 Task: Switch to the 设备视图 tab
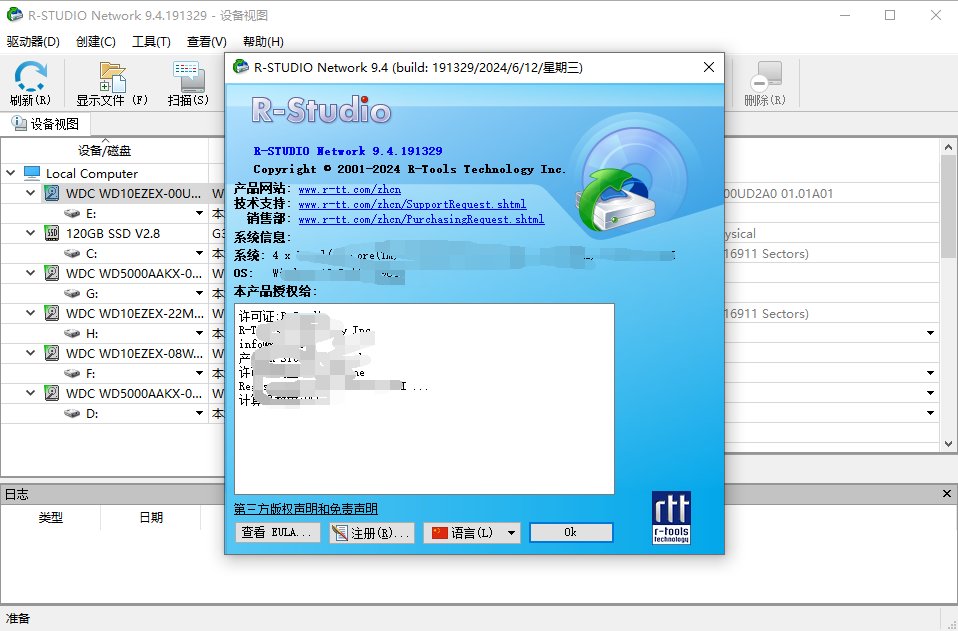coord(46,124)
